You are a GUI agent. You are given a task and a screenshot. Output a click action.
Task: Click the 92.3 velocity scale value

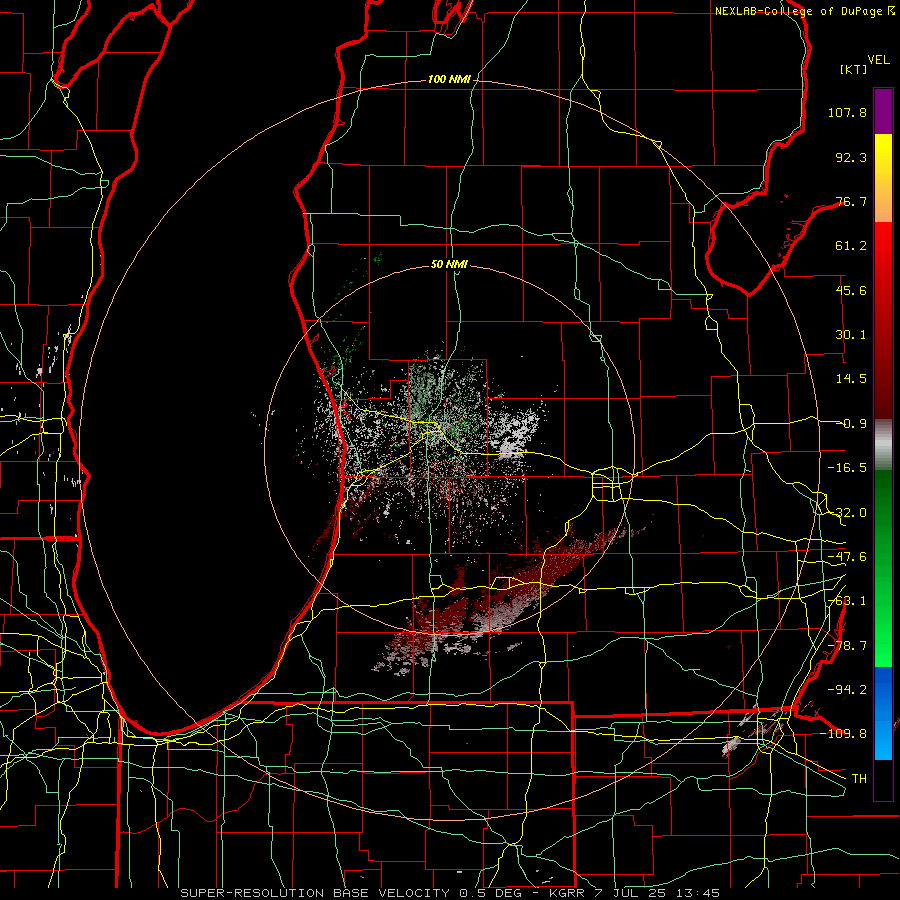(851, 157)
